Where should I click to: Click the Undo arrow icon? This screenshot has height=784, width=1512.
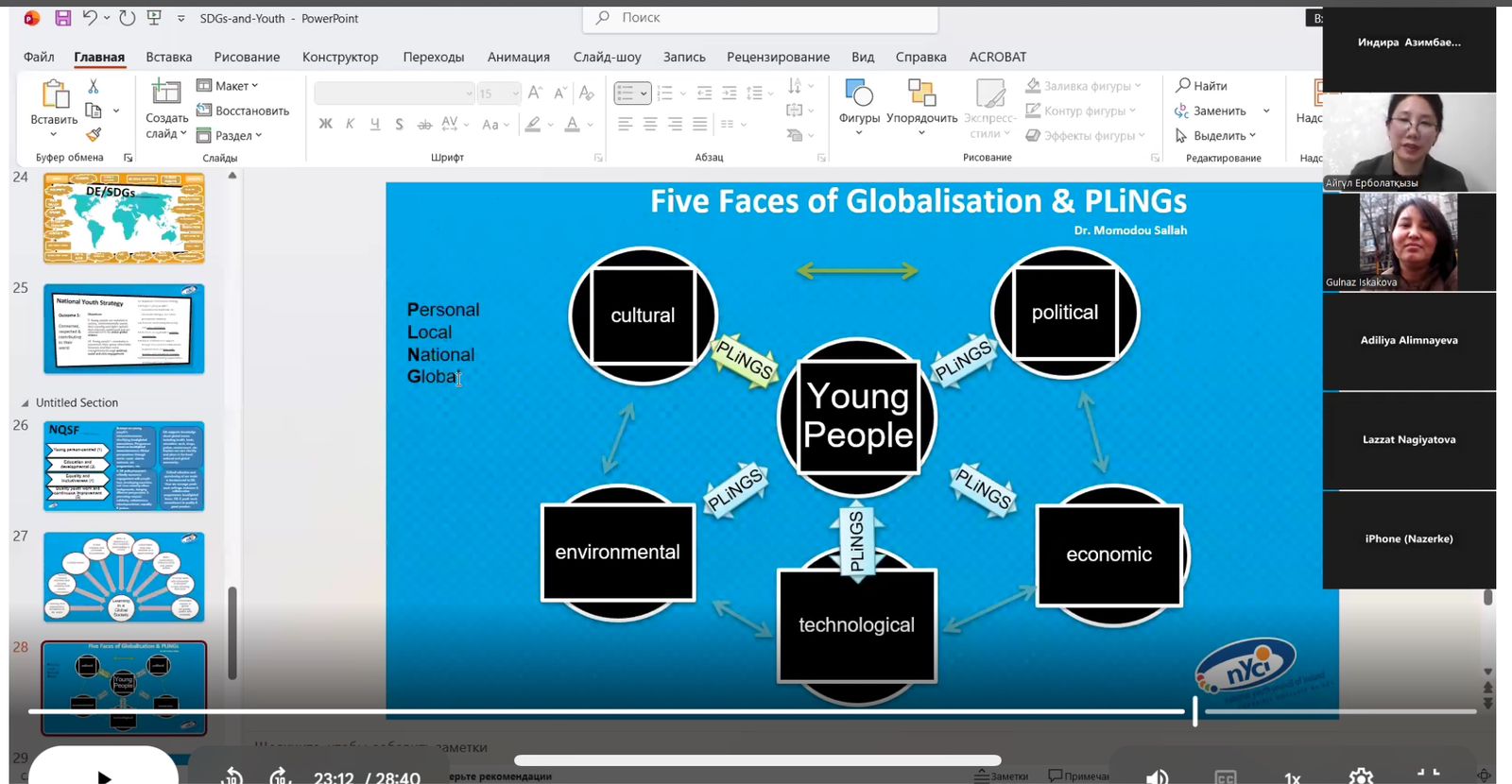tap(91, 18)
